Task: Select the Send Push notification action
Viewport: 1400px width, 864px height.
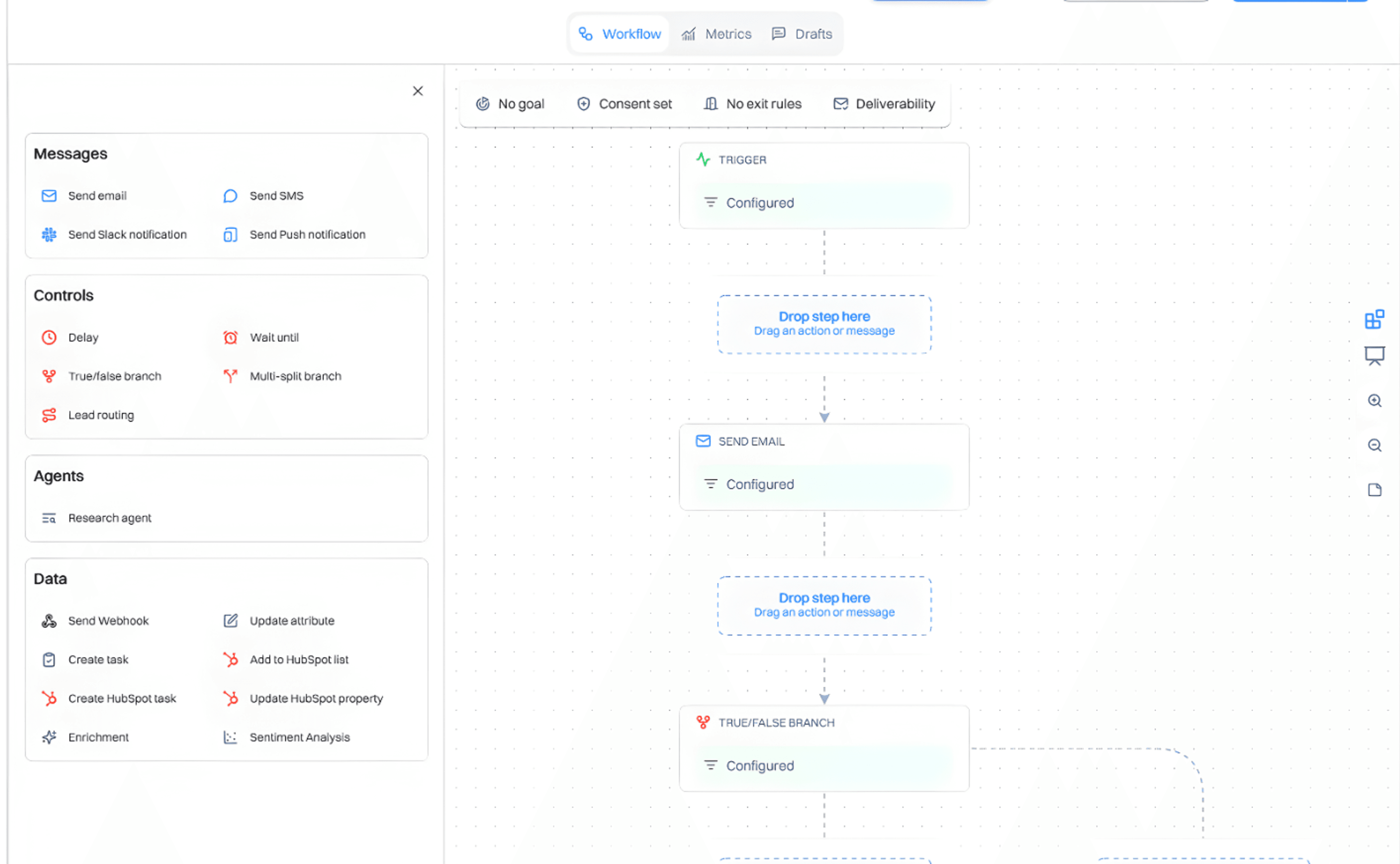Action: (x=307, y=234)
